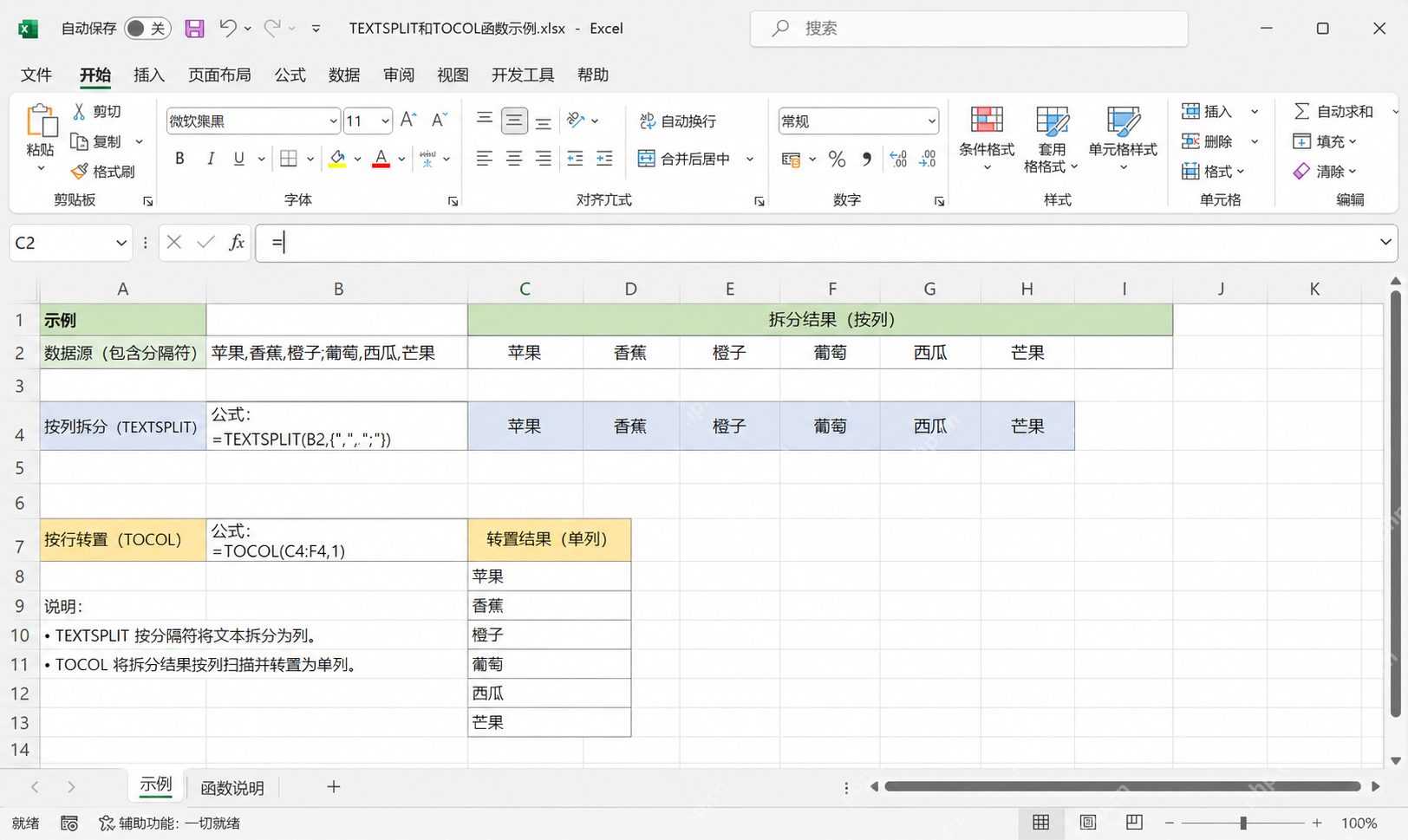Click the Paste clipboard icon
Screen dimensions: 1408x840
[41, 121]
